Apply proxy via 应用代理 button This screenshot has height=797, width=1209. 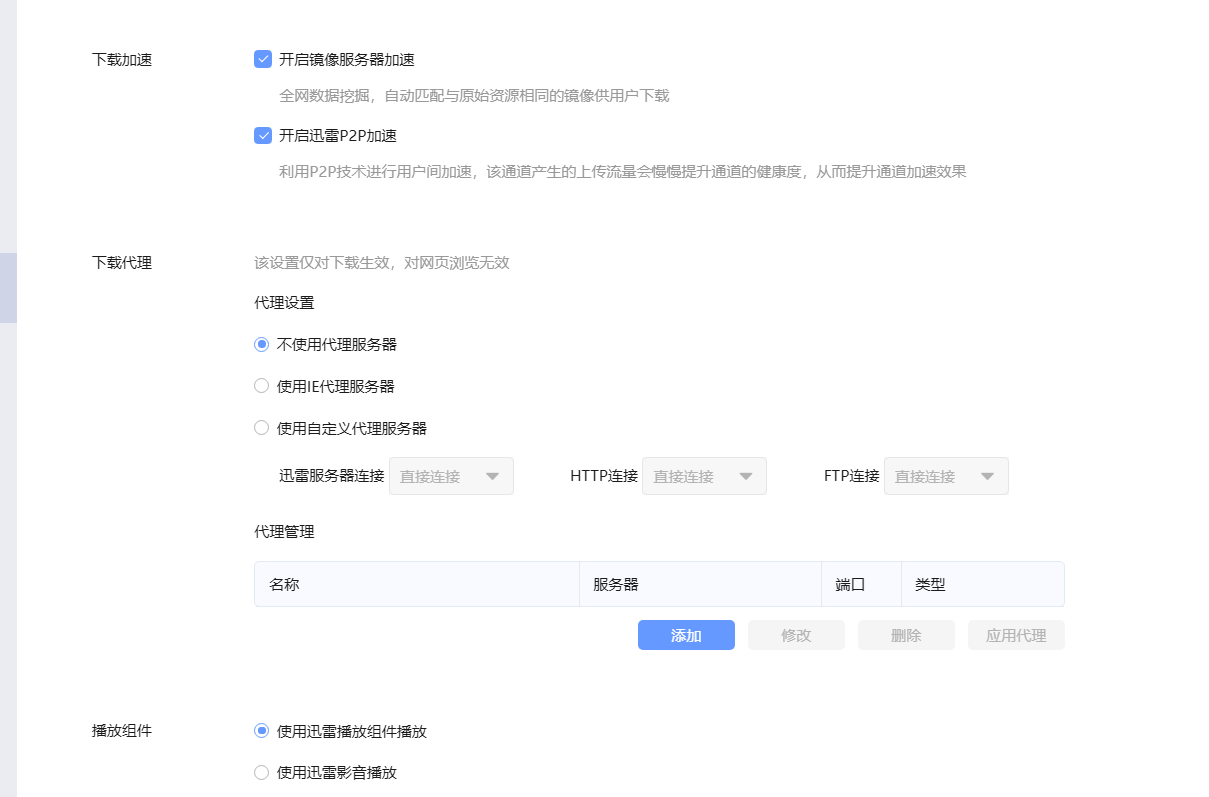1015,635
